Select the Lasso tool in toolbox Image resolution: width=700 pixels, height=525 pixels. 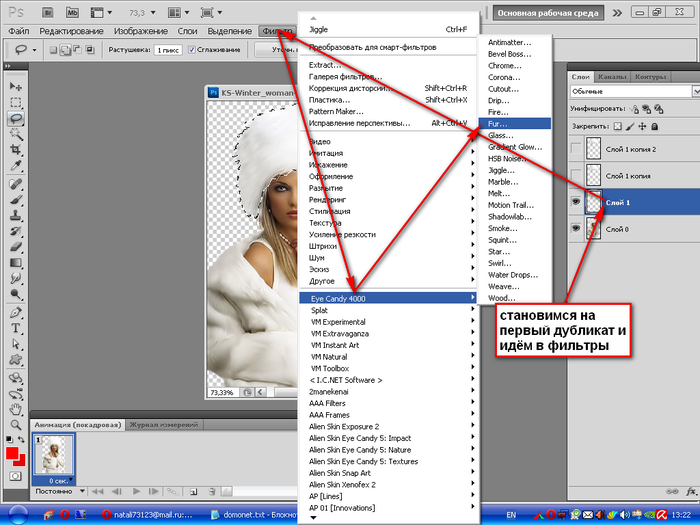(x=16, y=118)
